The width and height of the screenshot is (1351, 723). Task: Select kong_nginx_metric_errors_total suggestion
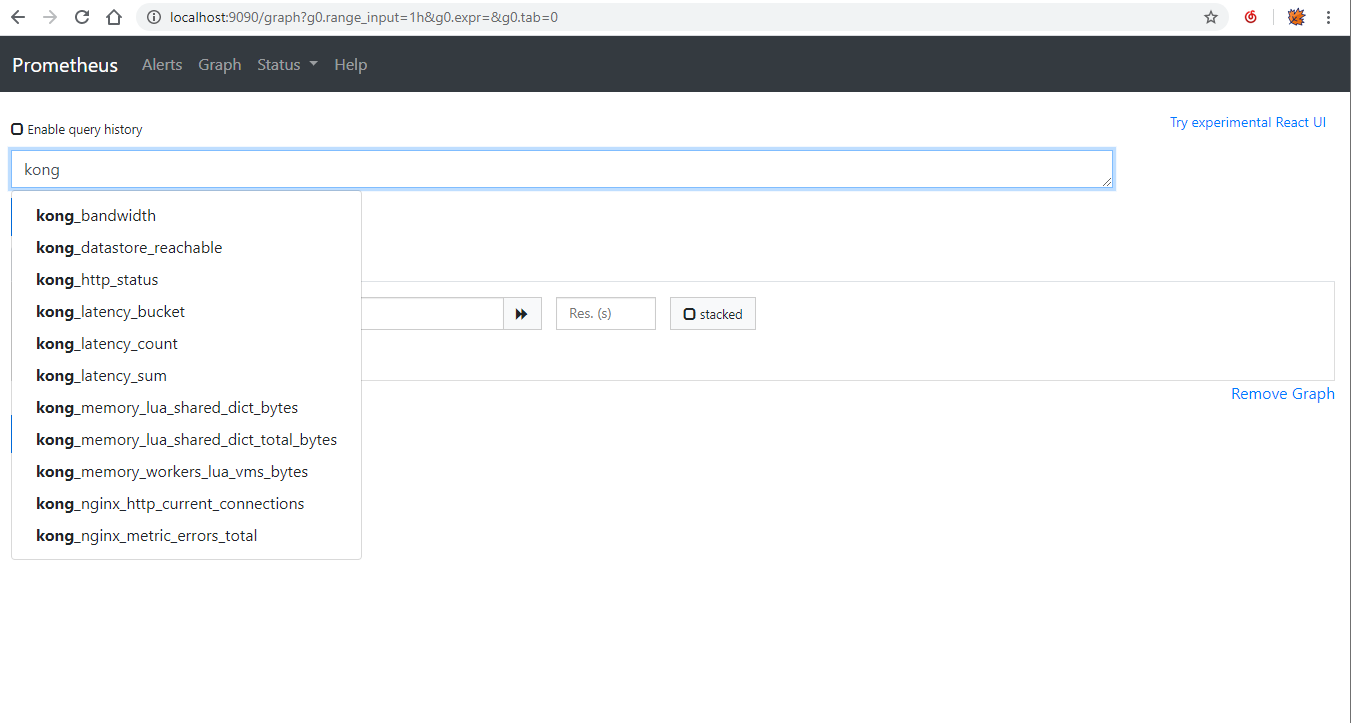186,536
